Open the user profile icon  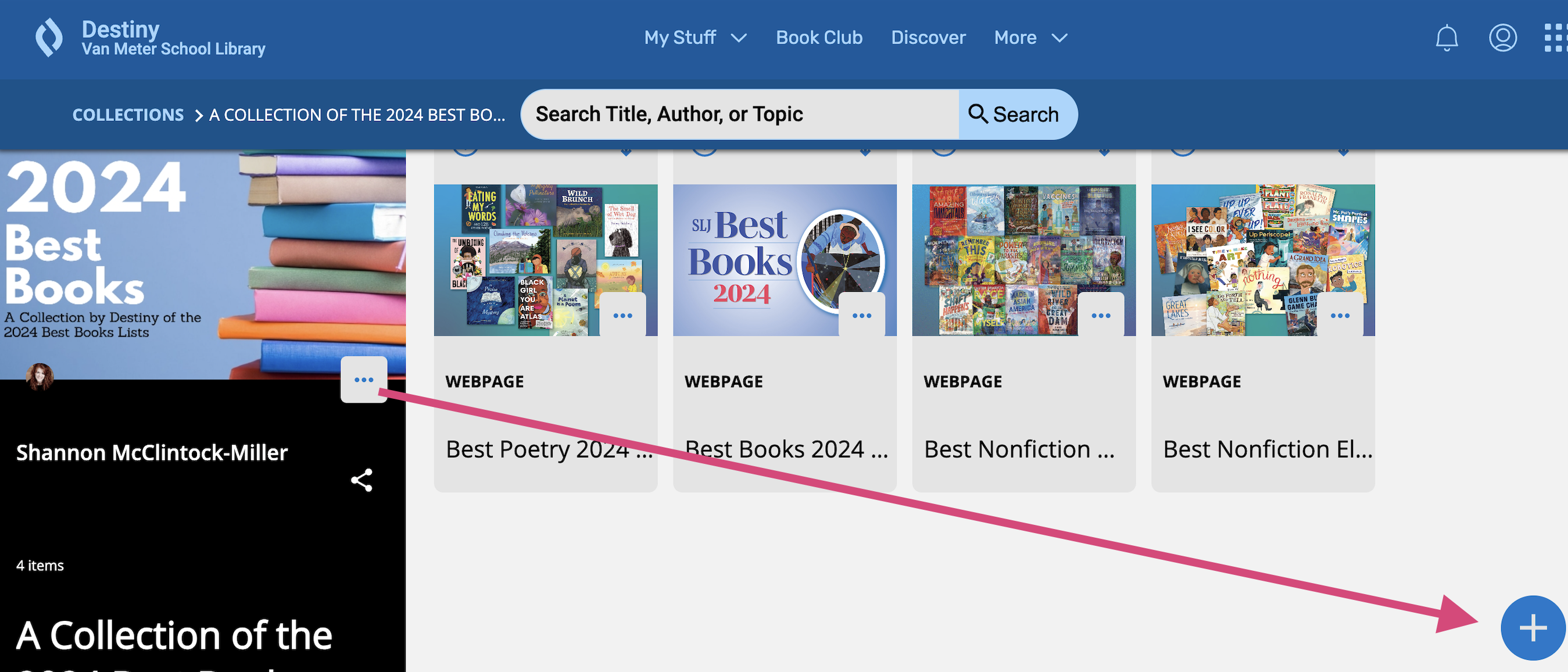(1502, 38)
